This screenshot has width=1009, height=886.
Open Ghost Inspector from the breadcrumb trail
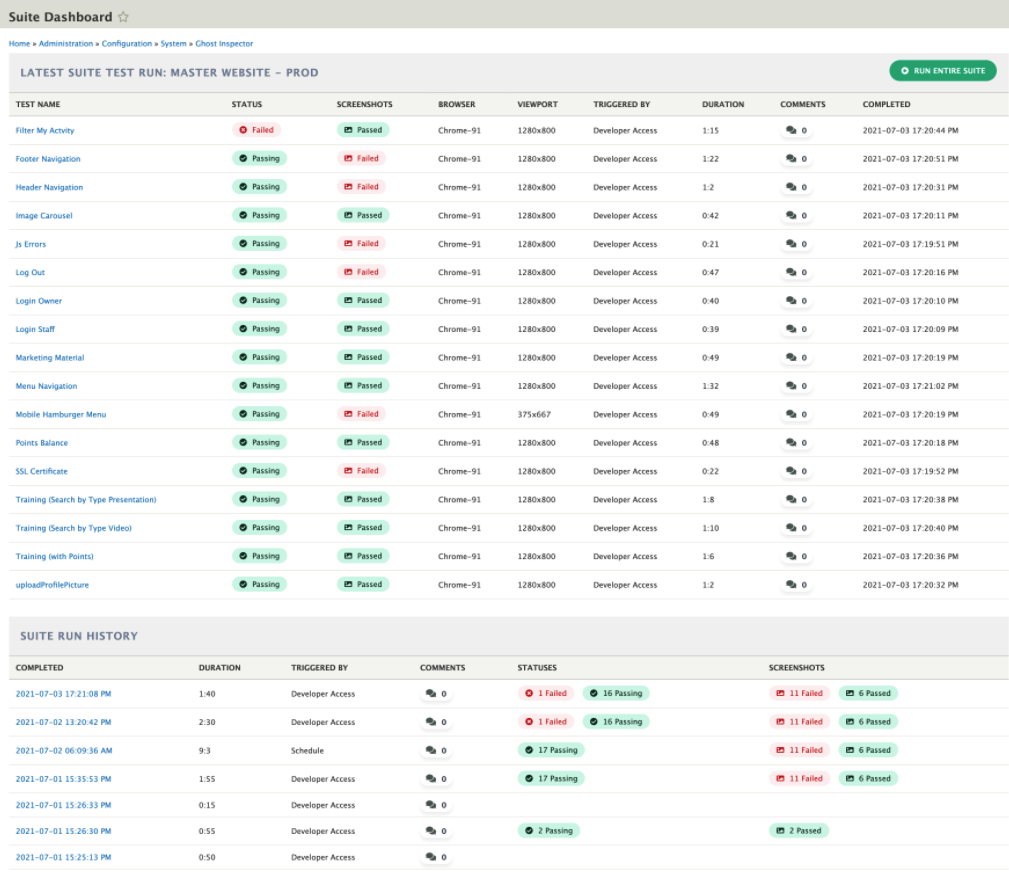coord(223,43)
